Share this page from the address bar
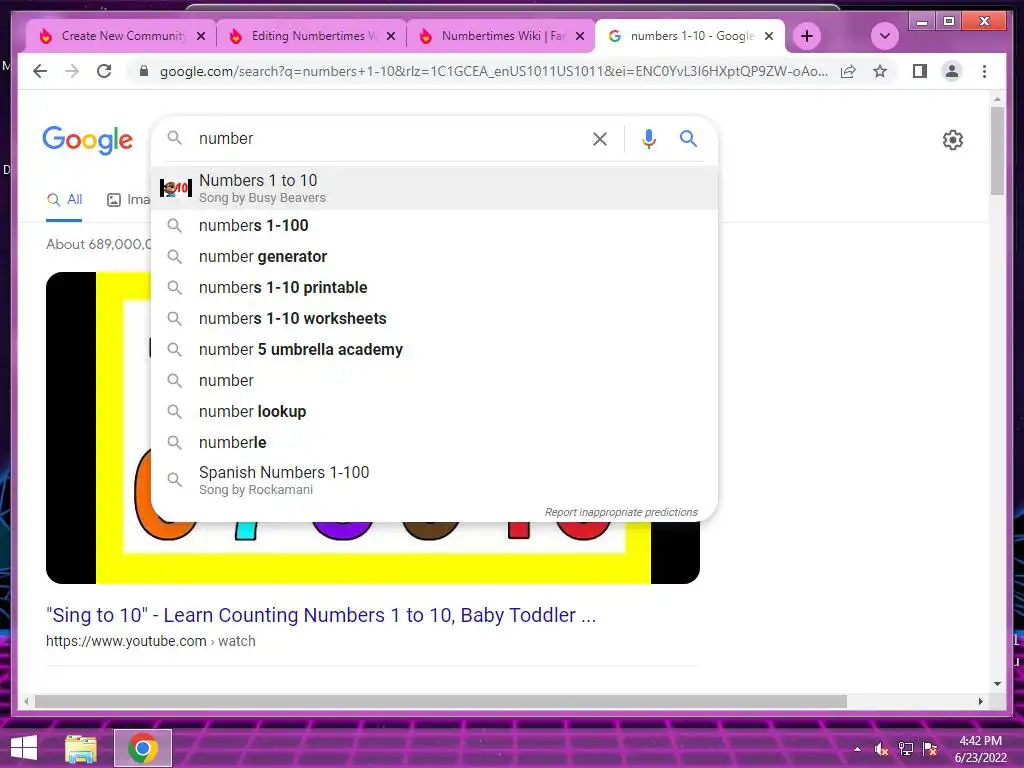 pyautogui.click(x=848, y=71)
